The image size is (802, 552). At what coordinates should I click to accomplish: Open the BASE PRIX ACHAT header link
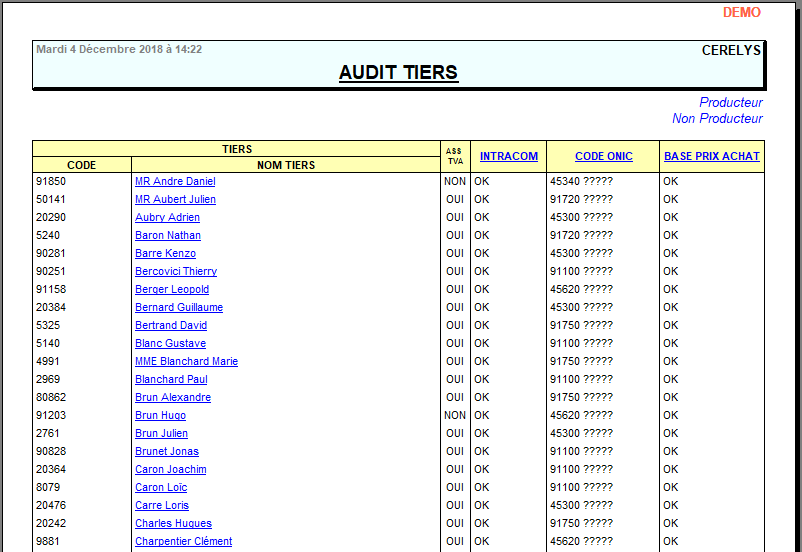[712, 157]
